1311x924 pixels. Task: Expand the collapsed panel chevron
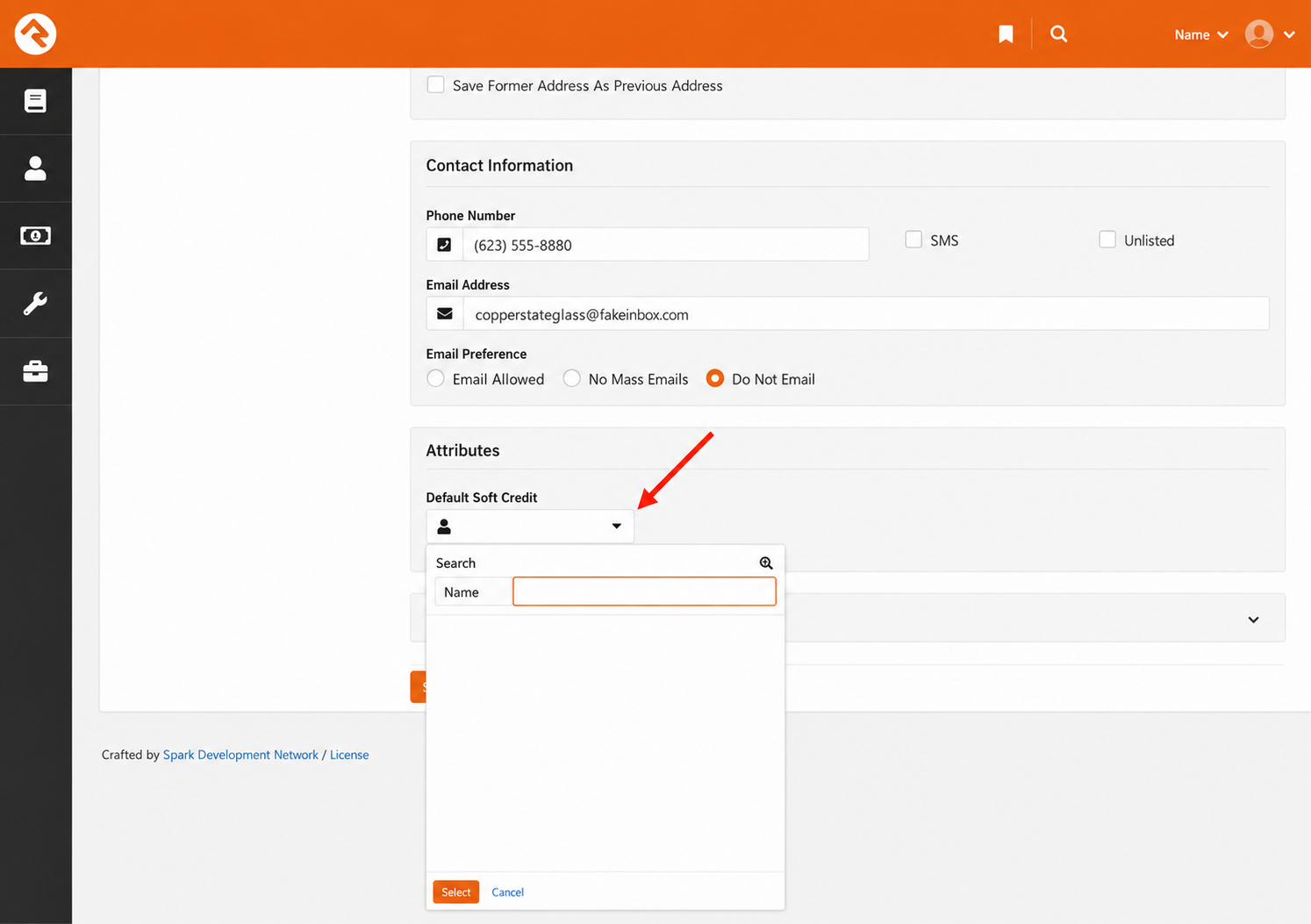click(x=1253, y=620)
